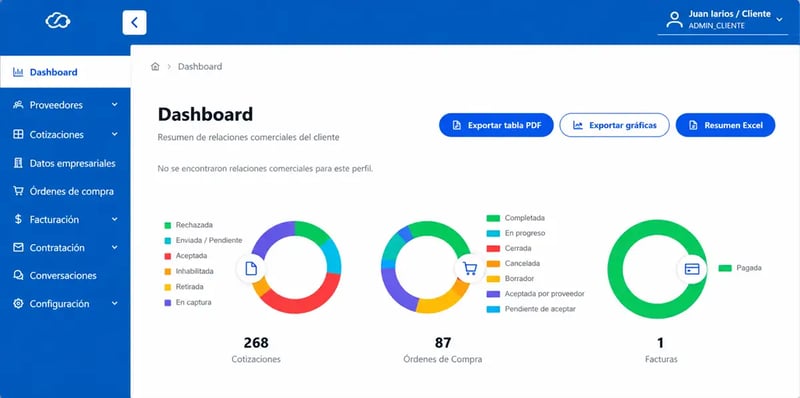Expand the Contratación submenu chevron
The image size is (800, 398).
(115, 247)
